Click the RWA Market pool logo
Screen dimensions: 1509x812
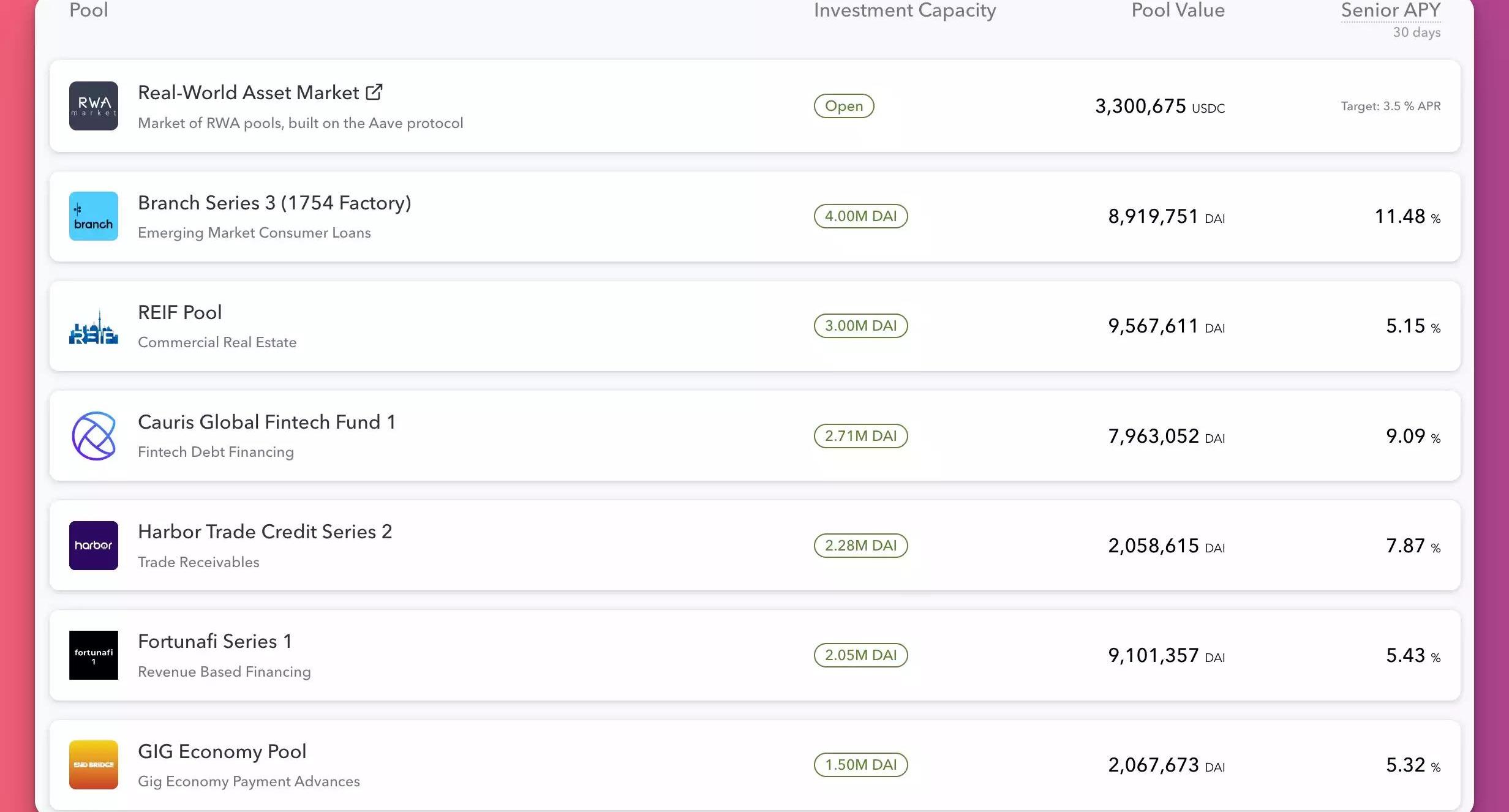pyautogui.click(x=93, y=106)
